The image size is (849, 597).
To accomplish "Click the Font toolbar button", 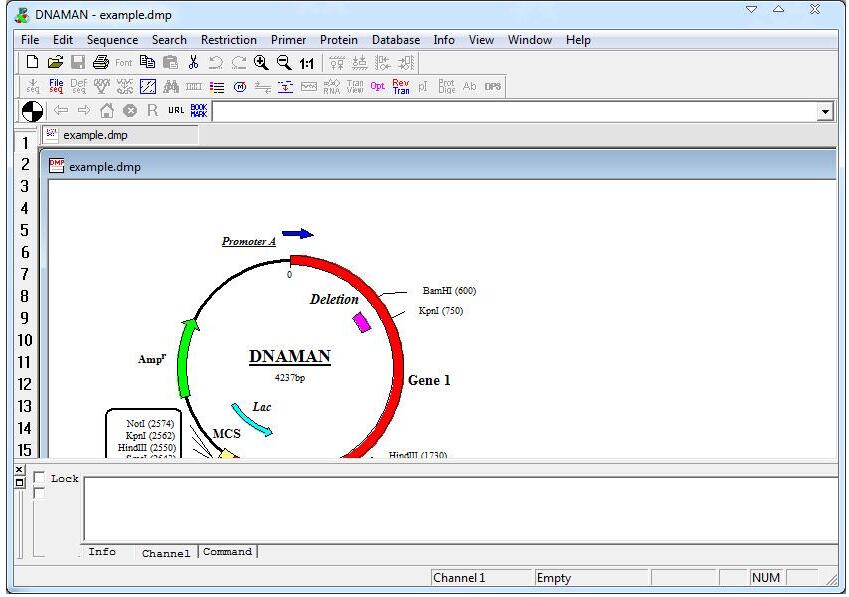I will coord(123,63).
